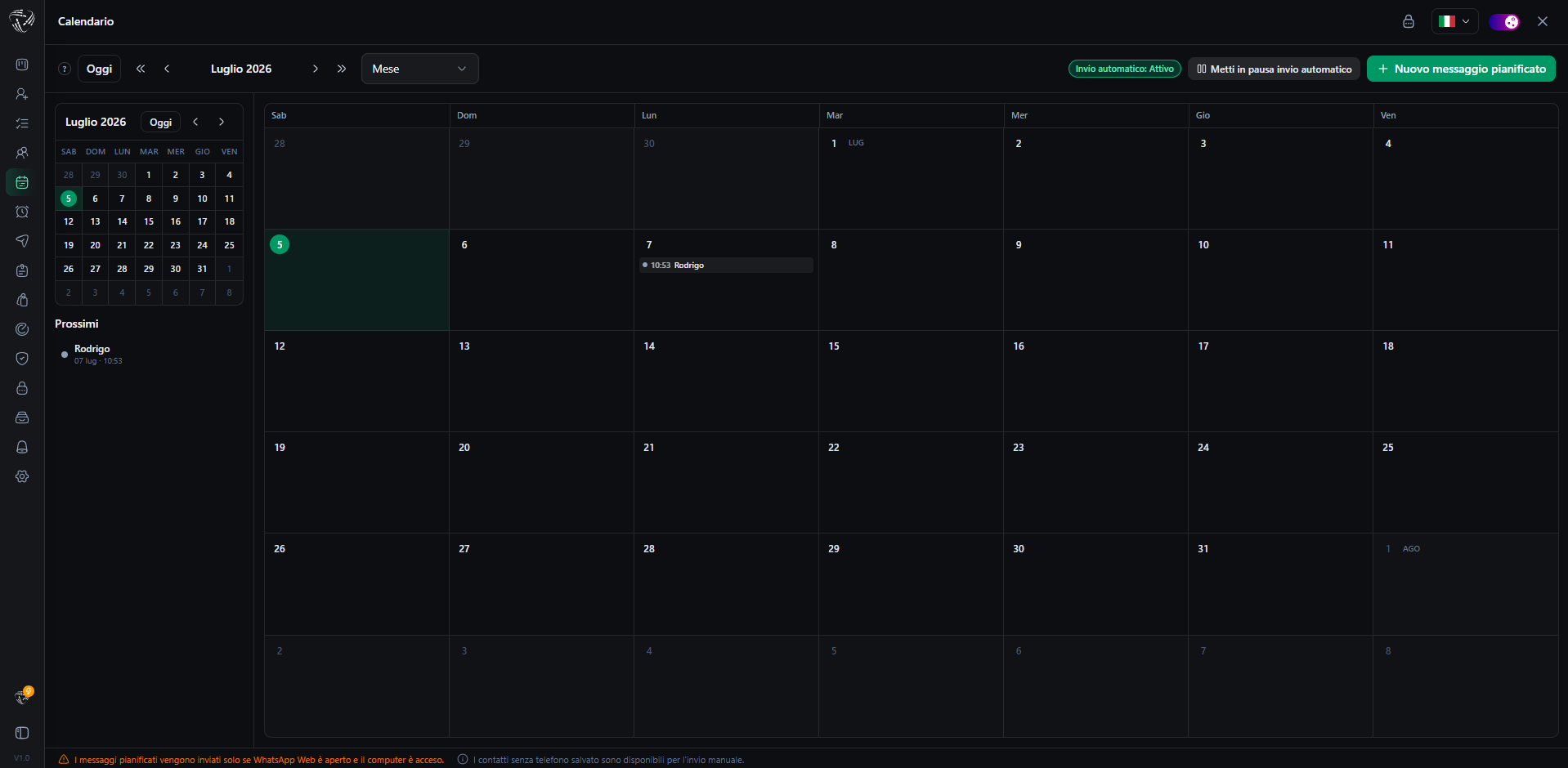The image size is (1568, 768).
Task: Click Nuovo messaggio pianificato button
Action: [x=1461, y=69]
